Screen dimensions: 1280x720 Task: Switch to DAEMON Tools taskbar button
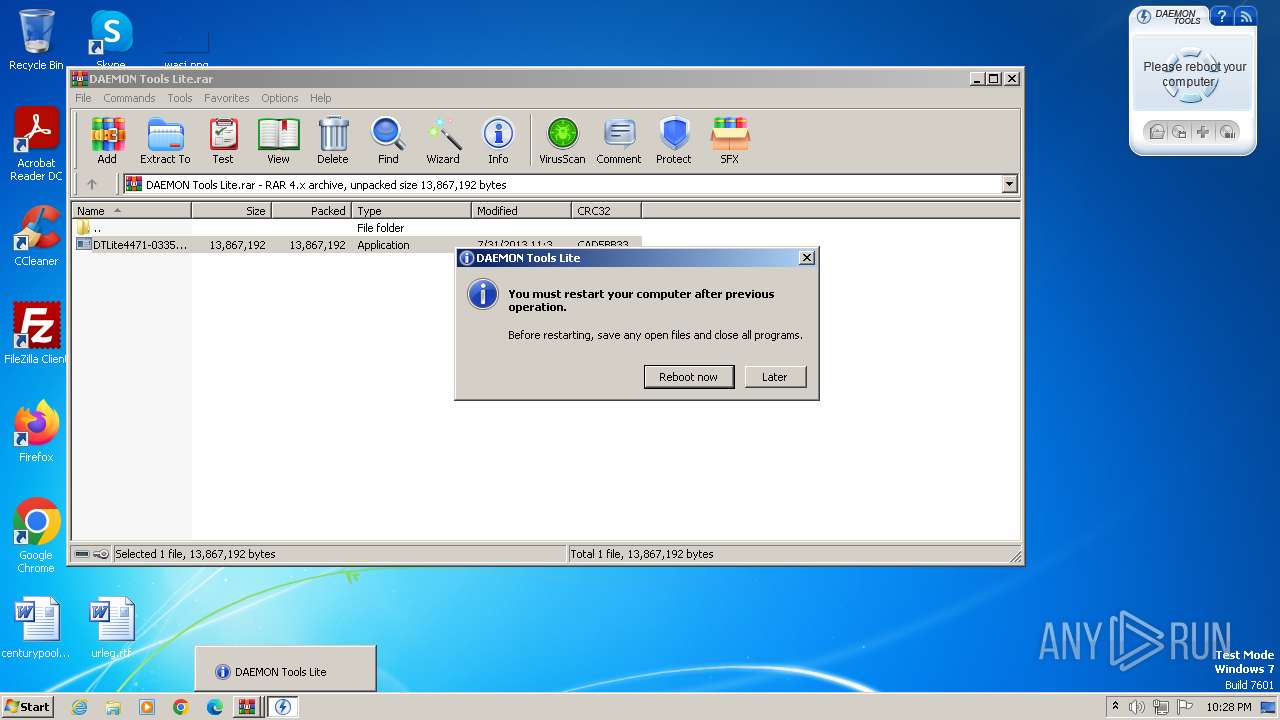point(282,707)
